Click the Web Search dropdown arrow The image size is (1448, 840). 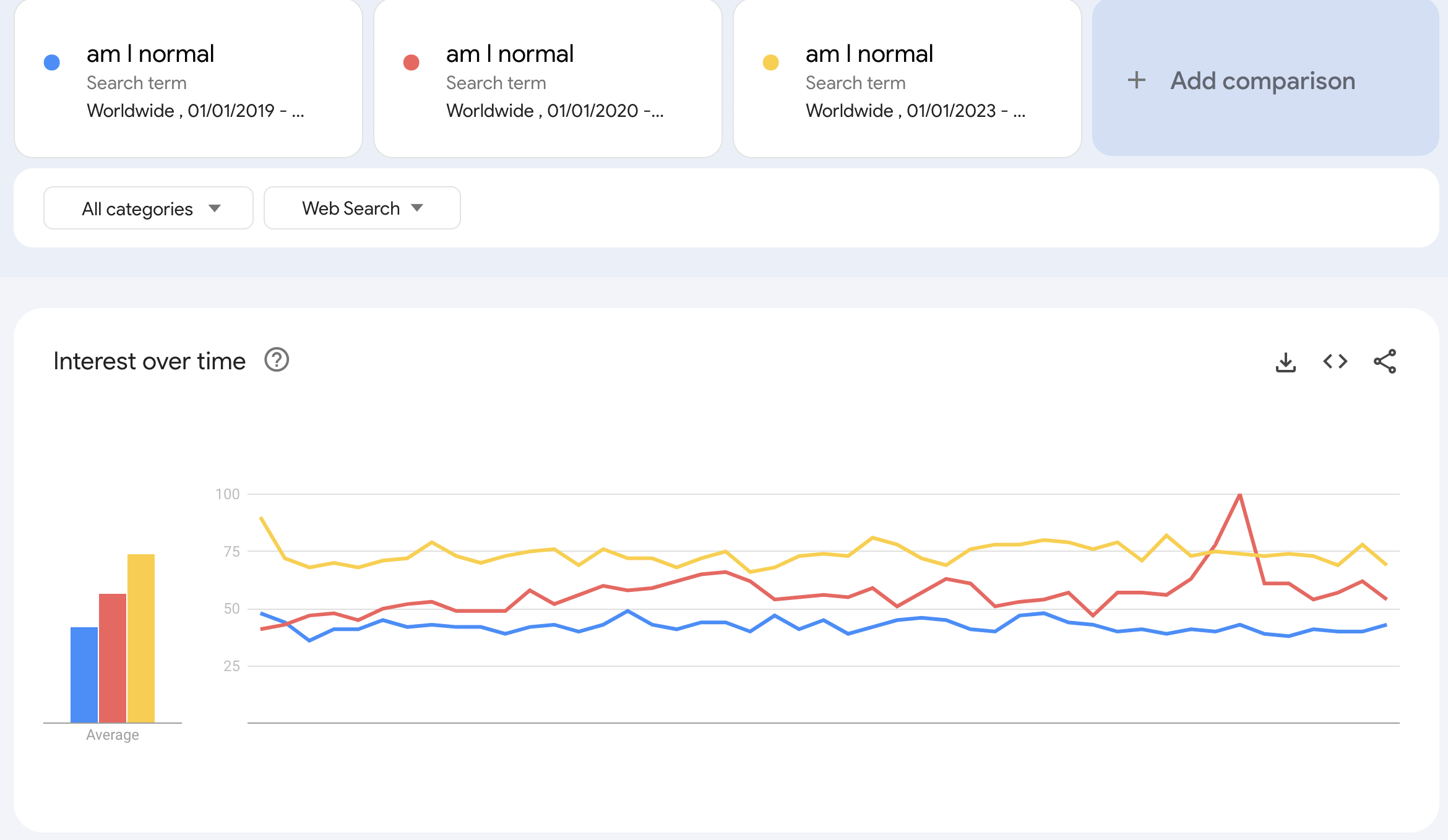pos(417,208)
